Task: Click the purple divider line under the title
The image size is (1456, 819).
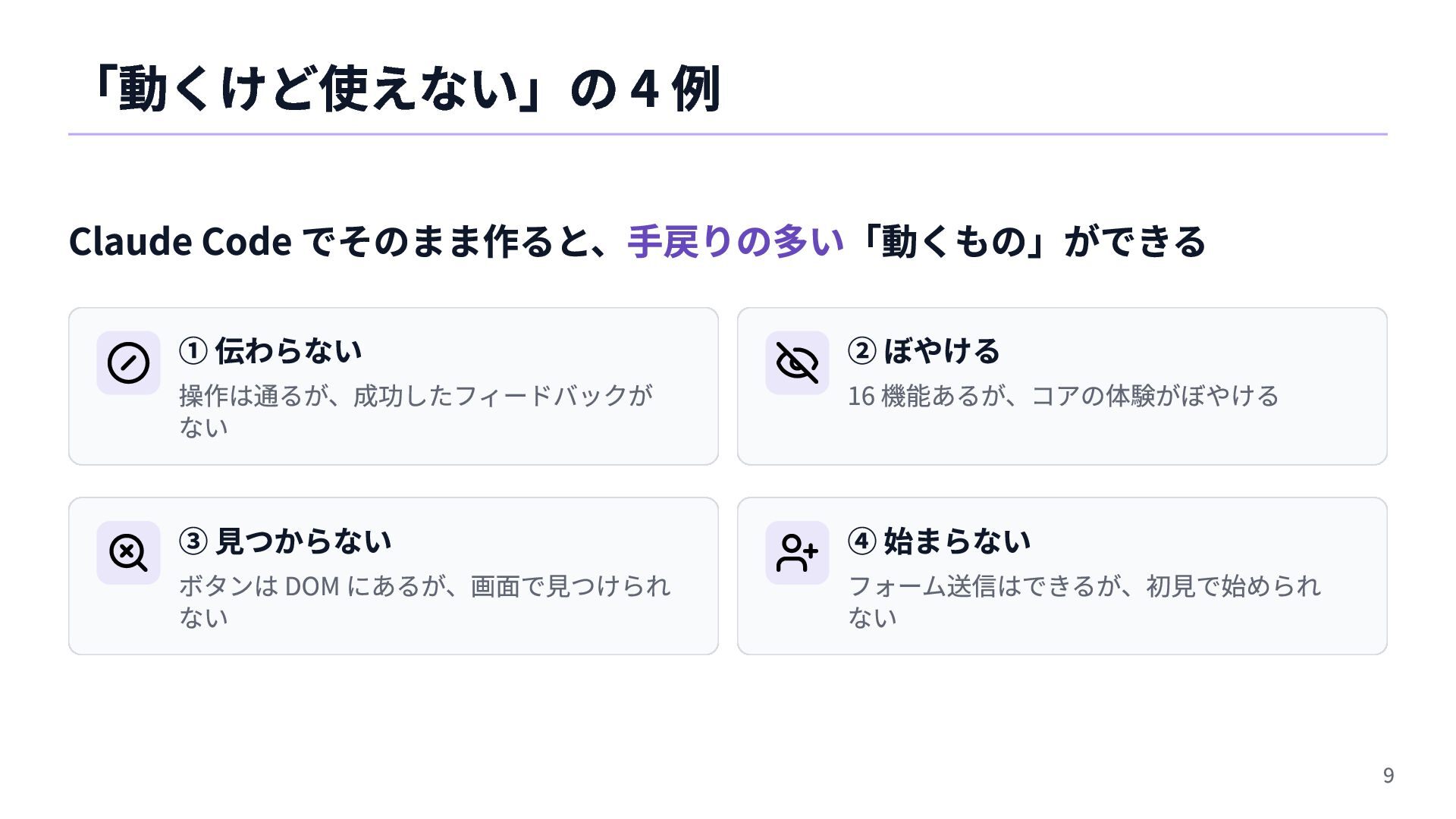Action: coord(728,134)
